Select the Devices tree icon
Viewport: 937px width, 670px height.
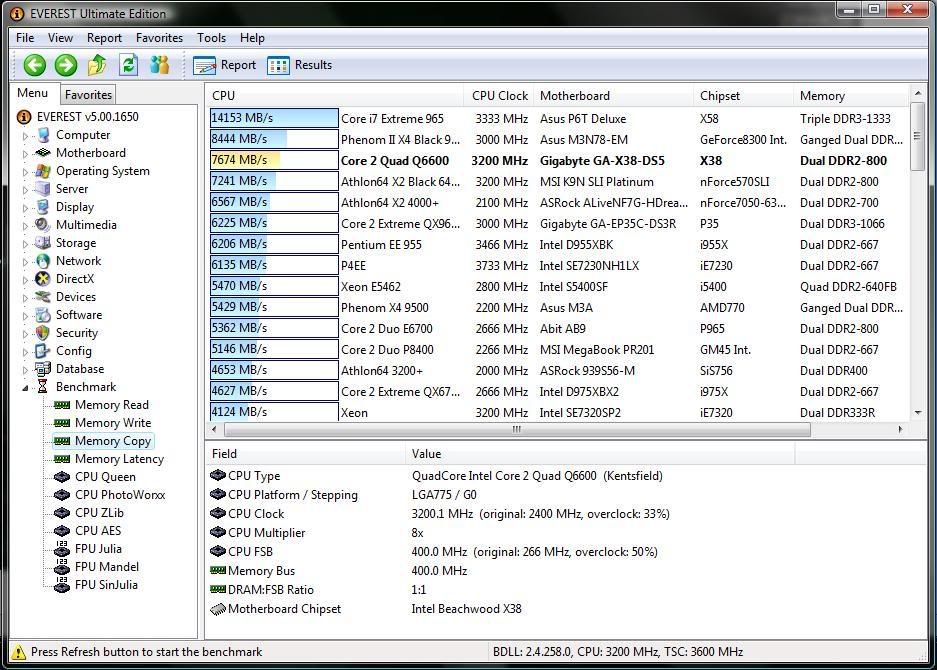43,296
